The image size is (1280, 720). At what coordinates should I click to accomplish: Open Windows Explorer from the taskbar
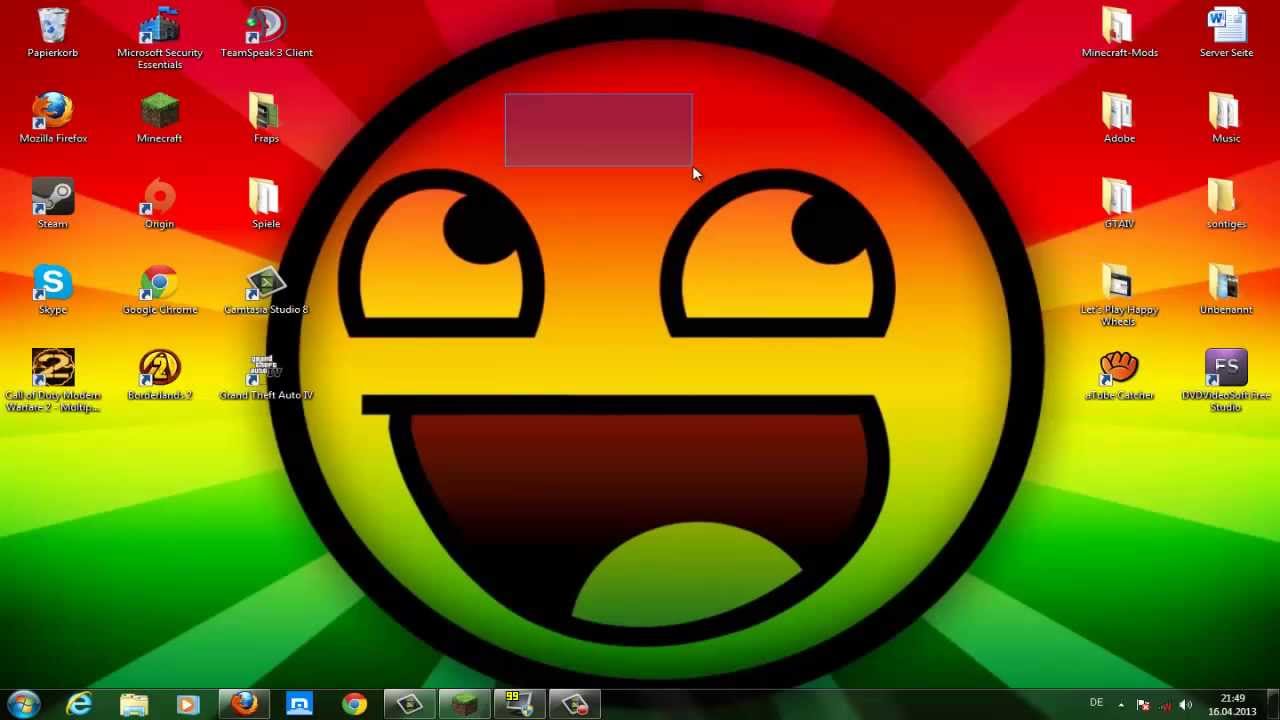pos(134,704)
